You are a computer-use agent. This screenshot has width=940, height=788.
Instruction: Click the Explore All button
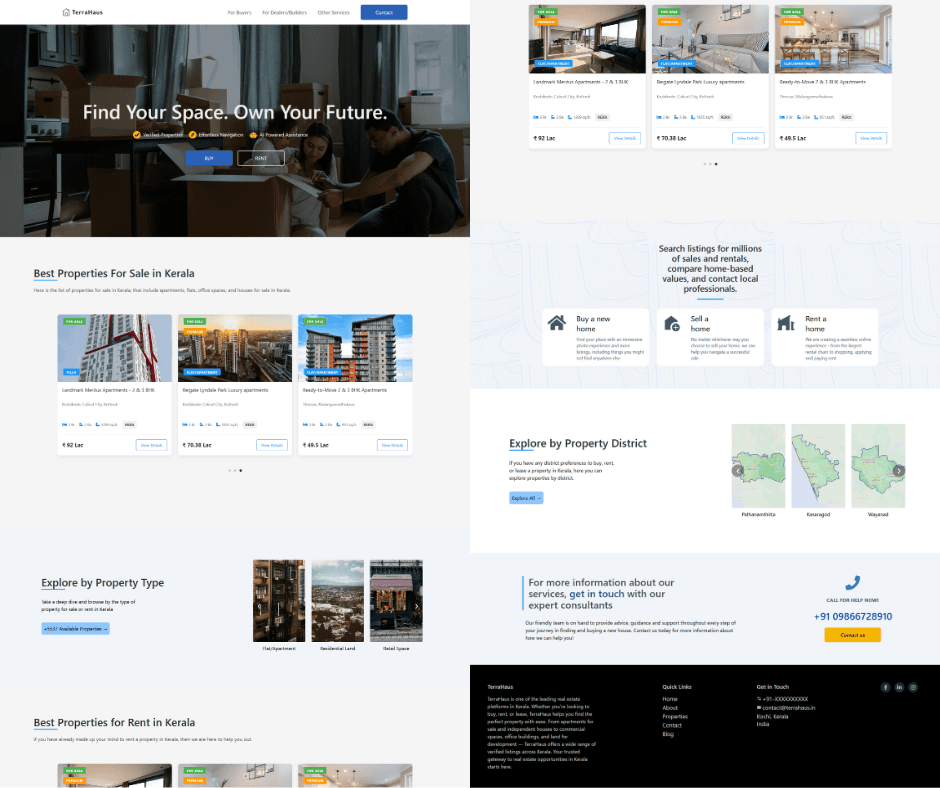point(526,498)
